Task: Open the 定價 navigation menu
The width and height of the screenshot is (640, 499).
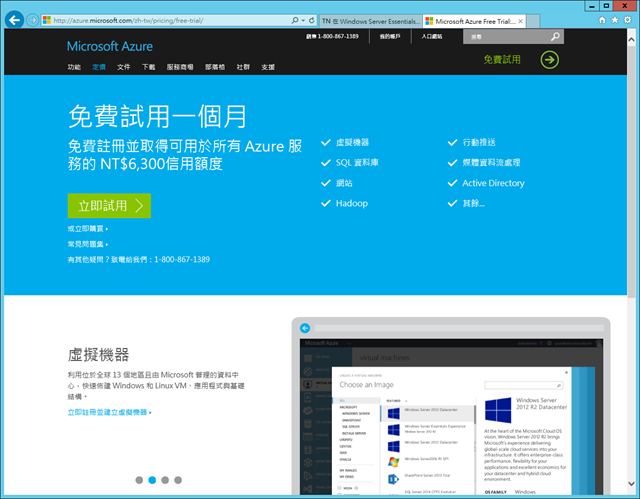Action: 99,67
